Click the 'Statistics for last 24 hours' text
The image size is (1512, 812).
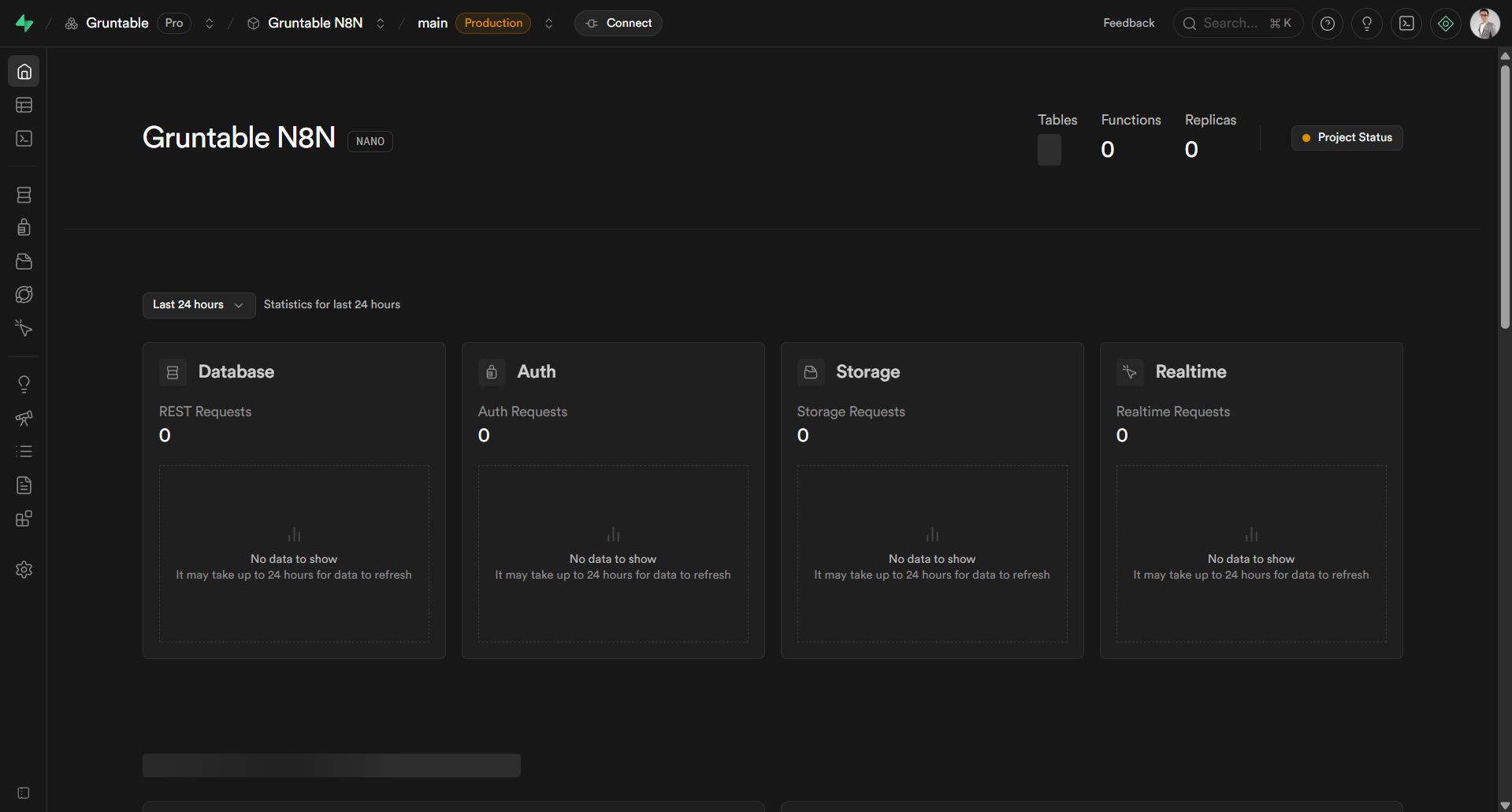coord(332,305)
